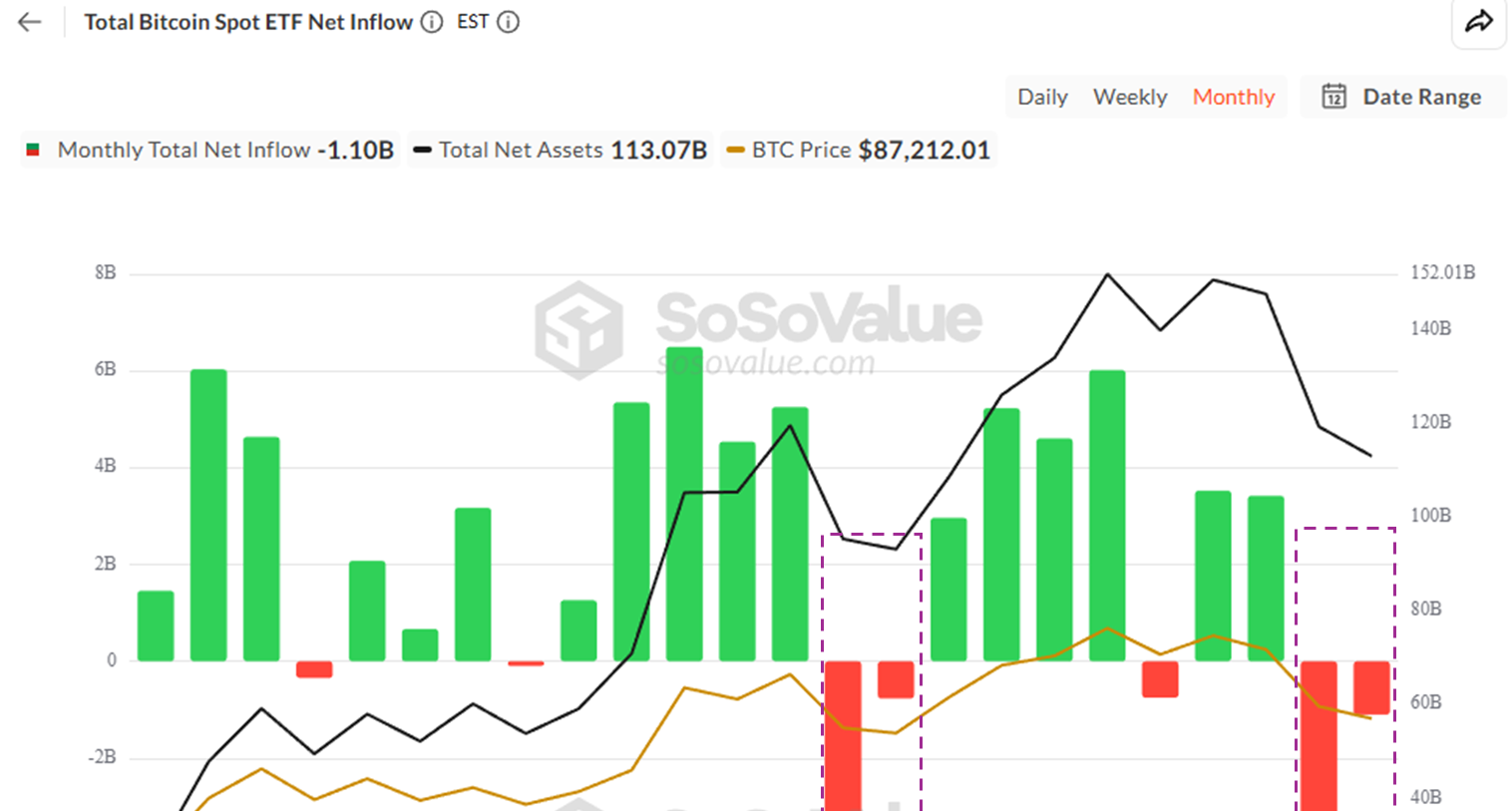The height and width of the screenshot is (811, 1512).
Task: Click the back arrow icon
Action: click(27, 22)
